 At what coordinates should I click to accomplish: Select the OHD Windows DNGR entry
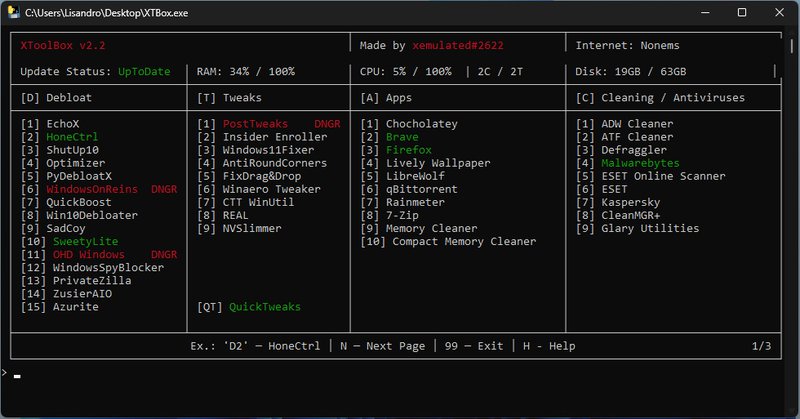point(99,254)
